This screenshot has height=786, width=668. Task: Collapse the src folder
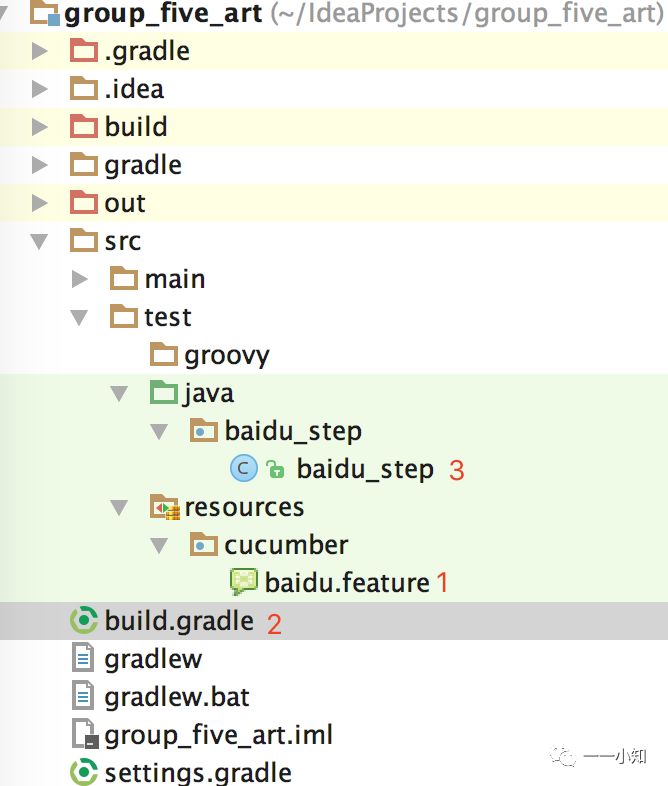[40, 241]
